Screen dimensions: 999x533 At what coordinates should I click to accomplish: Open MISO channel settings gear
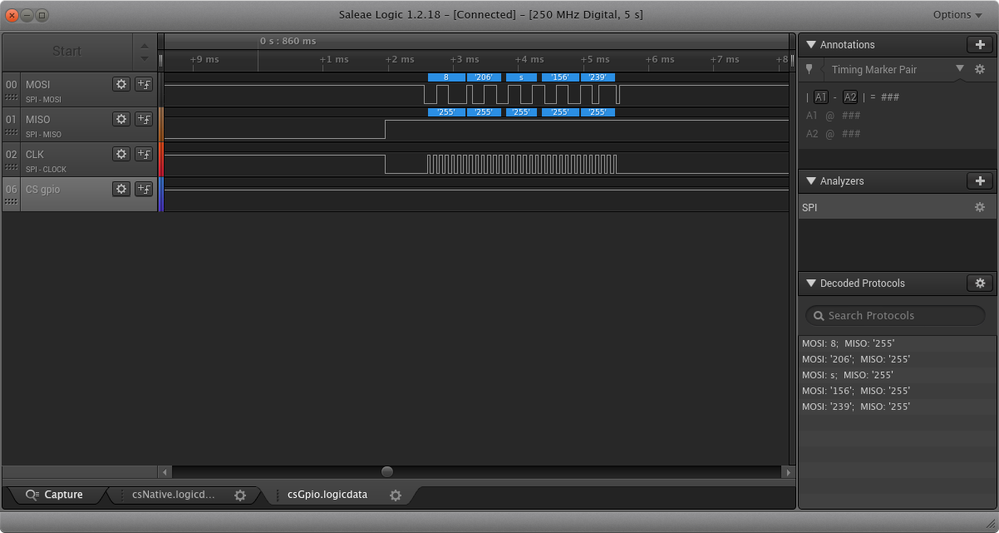(x=121, y=119)
